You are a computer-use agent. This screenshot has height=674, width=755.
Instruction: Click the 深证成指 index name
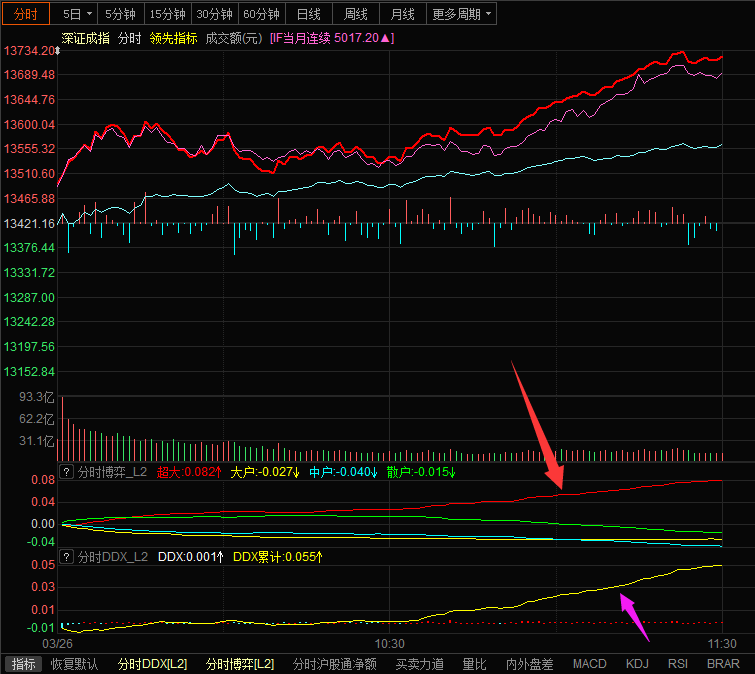[x=85, y=38]
